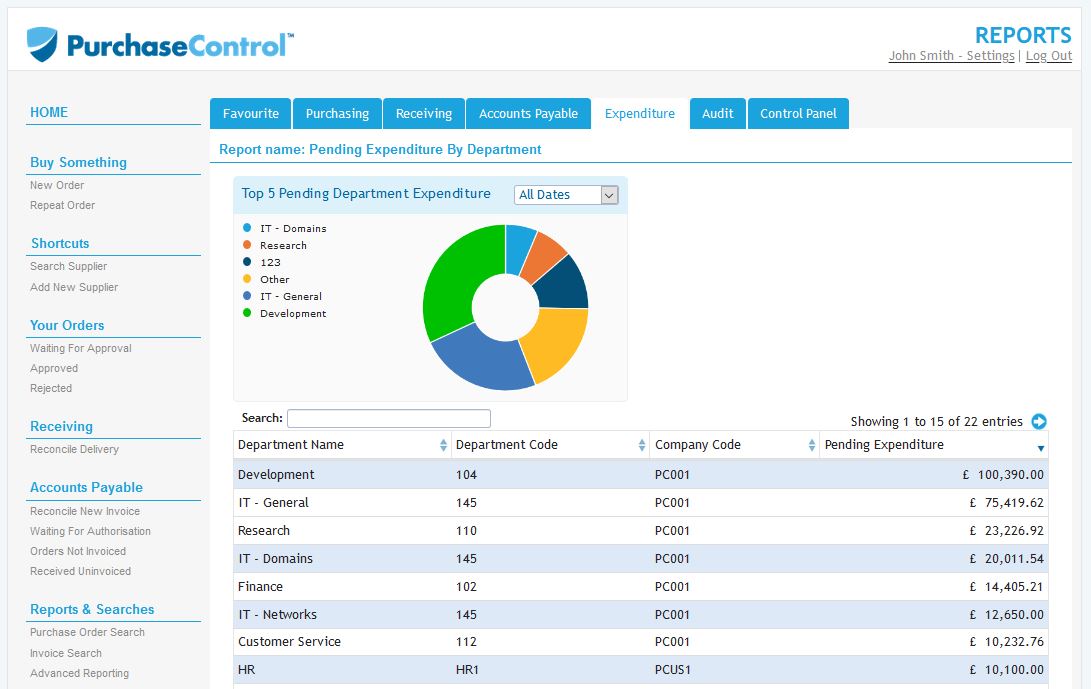Click the Development legend dot
The height and width of the screenshot is (689, 1091).
[247, 313]
